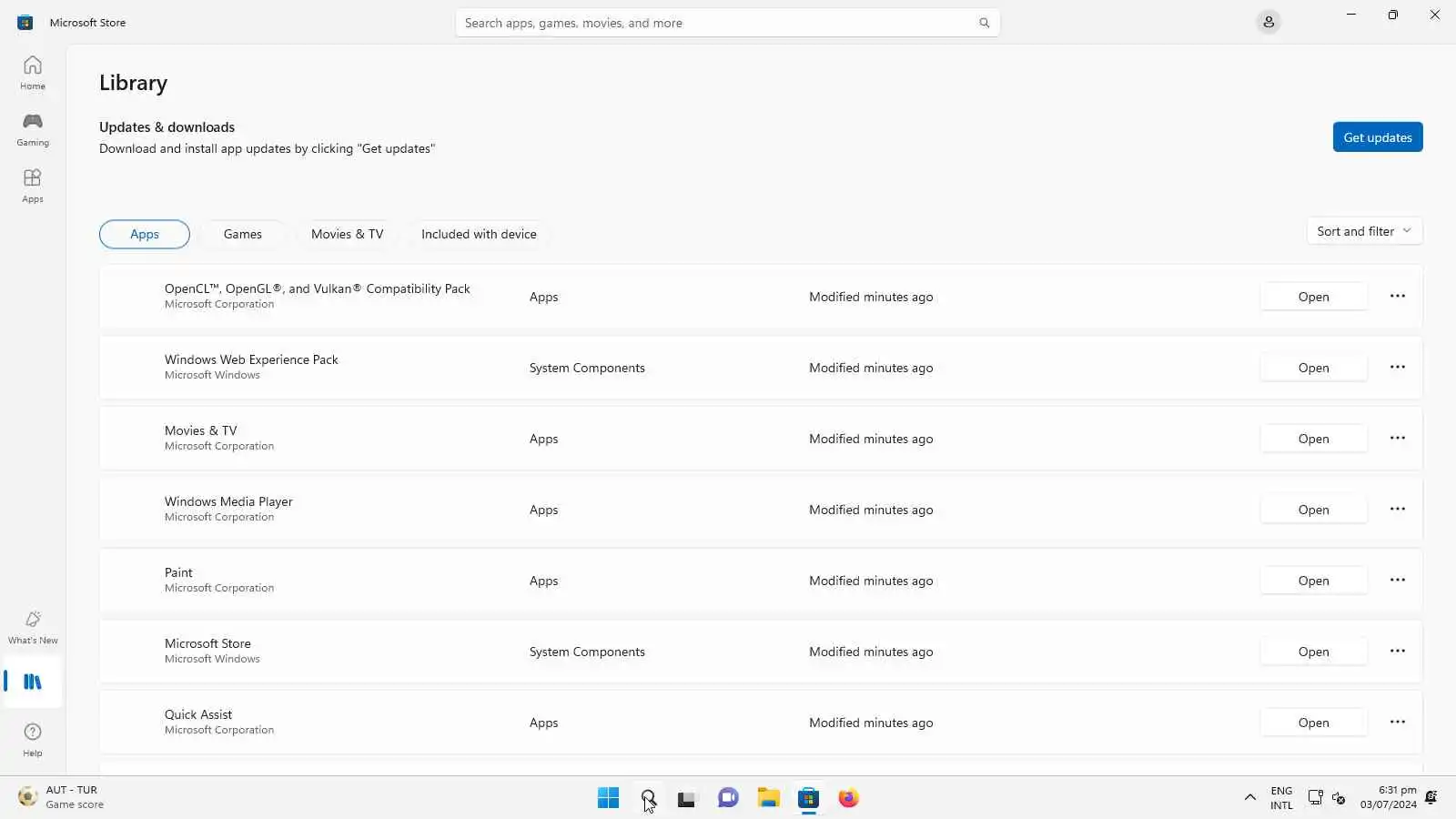Open the OpenCL Compatibility Pack app
The height and width of the screenshot is (819, 1456).
(x=1313, y=297)
